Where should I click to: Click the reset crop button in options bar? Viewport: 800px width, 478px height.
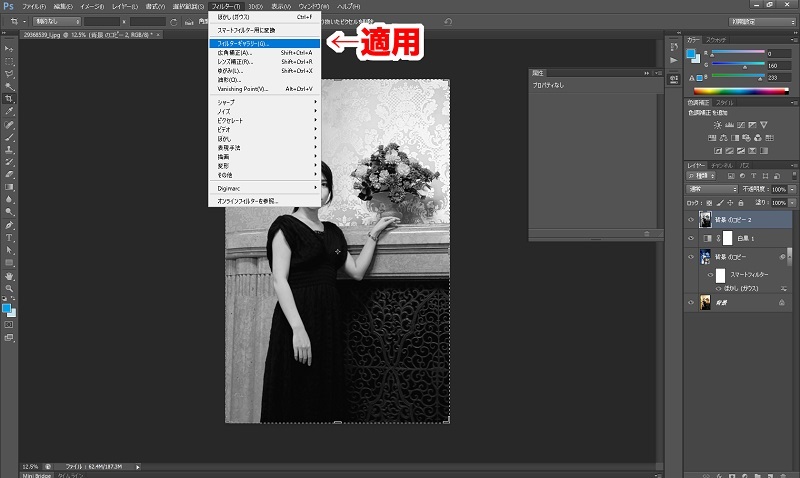click(448, 22)
